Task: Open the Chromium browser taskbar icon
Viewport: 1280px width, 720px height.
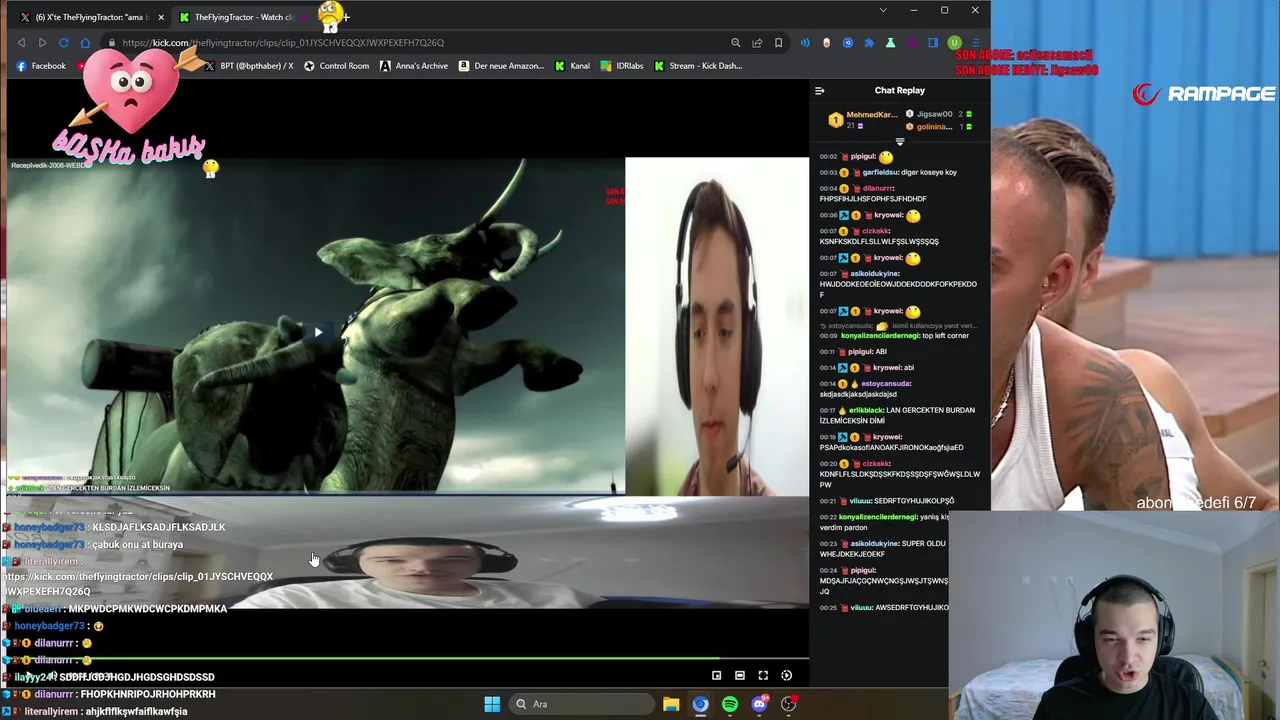Action: click(700, 704)
